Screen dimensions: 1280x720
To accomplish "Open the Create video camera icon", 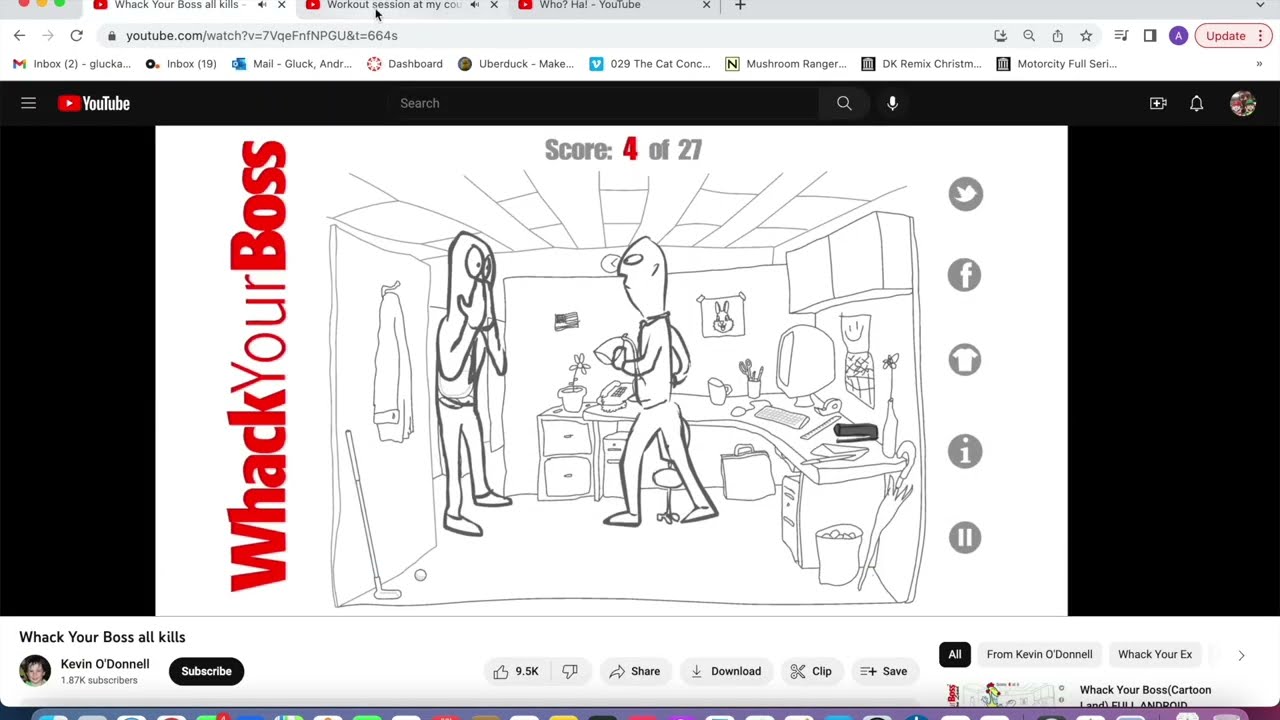I will click(1158, 103).
